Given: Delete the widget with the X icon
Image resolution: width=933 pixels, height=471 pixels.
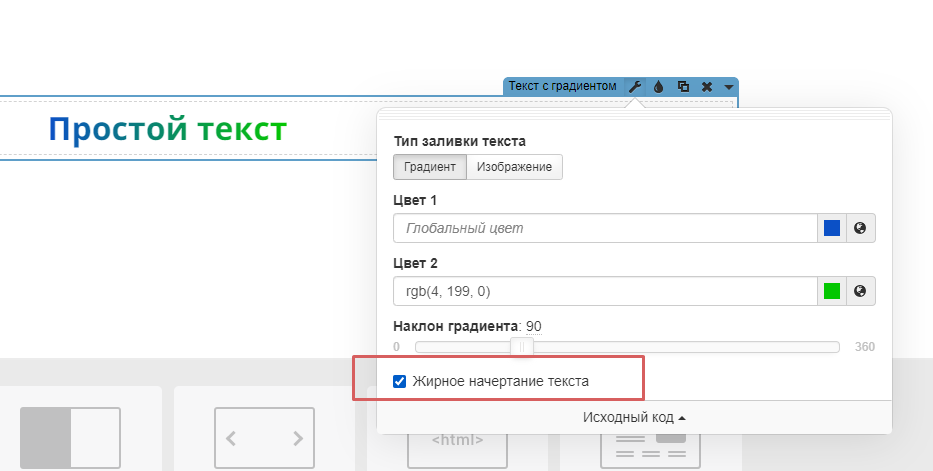Looking at the screenshot, I should pos(707,87).
